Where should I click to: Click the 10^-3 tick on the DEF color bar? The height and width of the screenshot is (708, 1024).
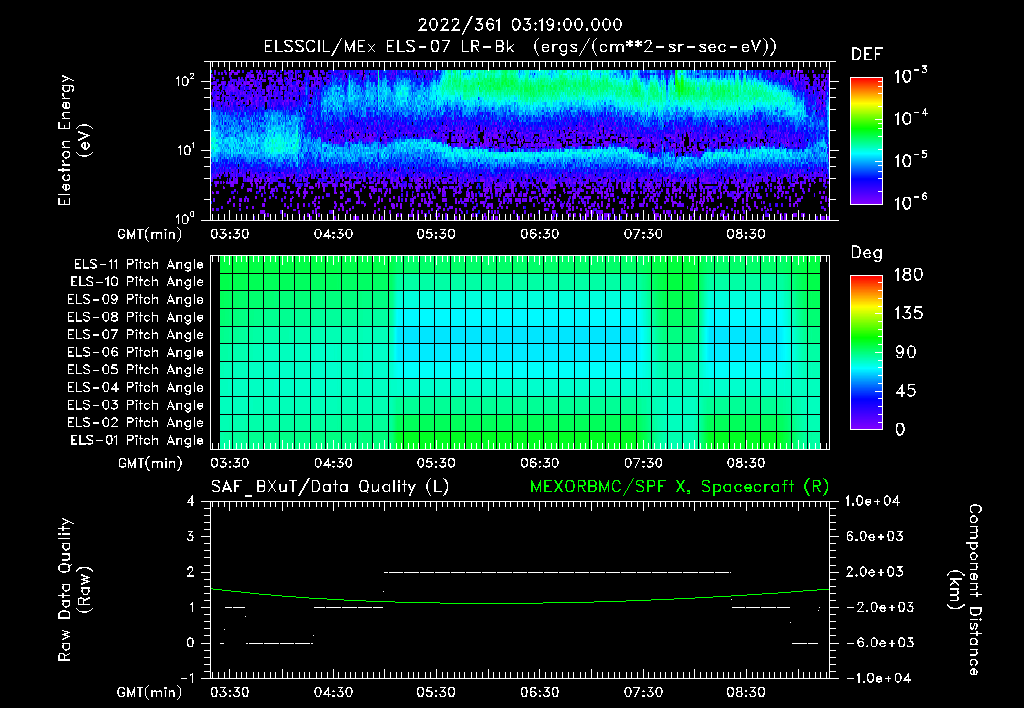pyautogui.click(x=910, y=75)
